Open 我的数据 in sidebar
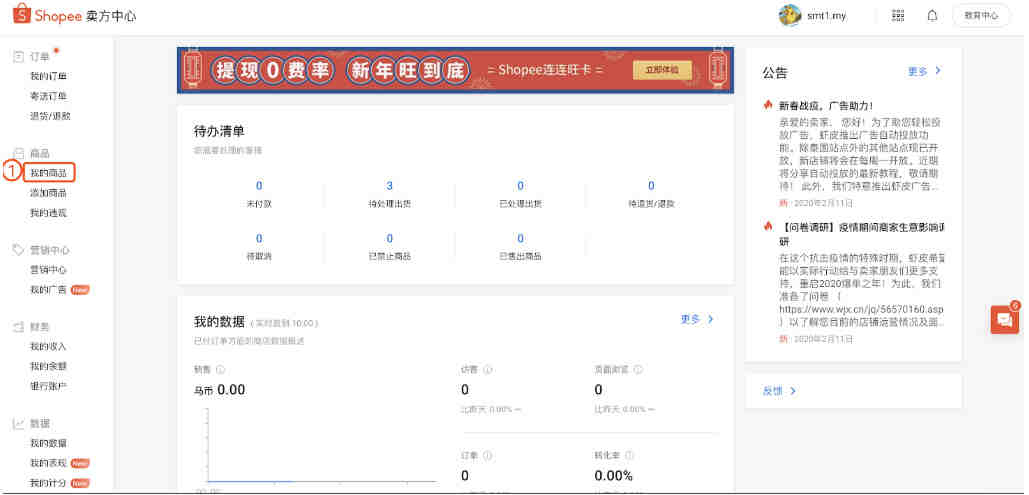1029x495 pixels. 49,443
